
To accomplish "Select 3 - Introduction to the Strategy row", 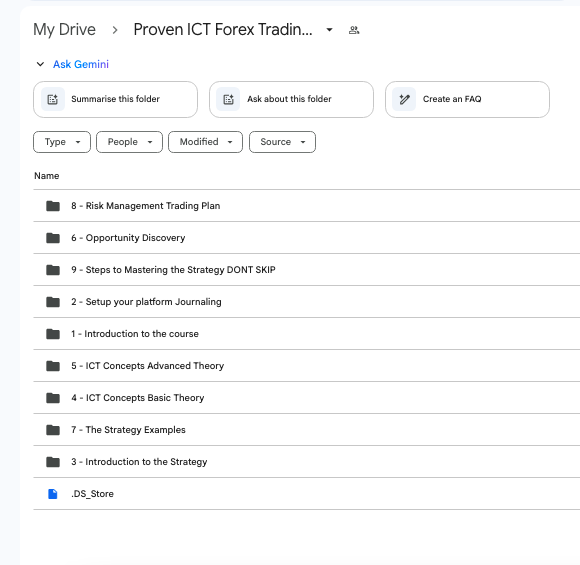I will 307,462.
